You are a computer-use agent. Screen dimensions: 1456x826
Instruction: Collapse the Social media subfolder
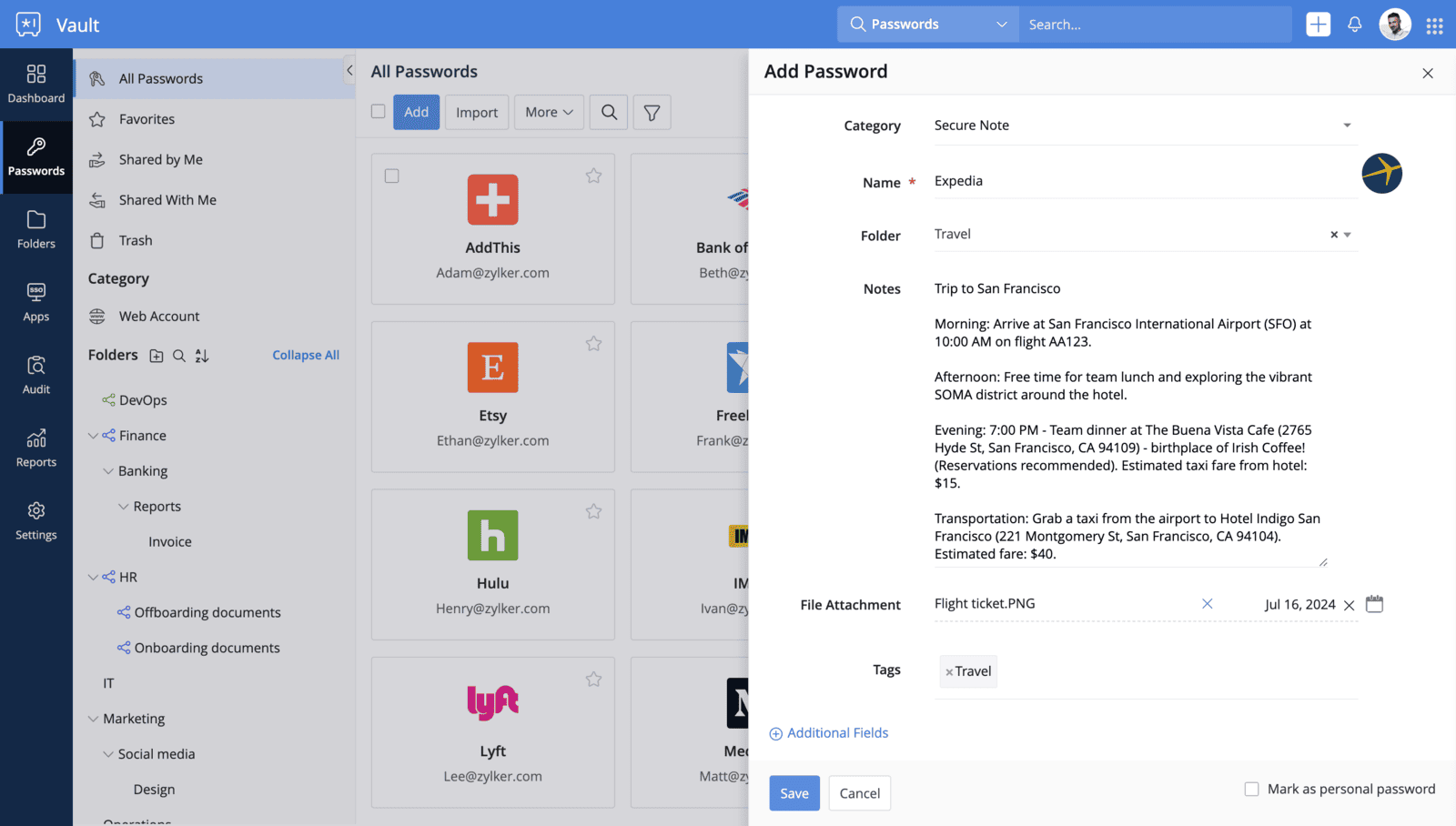[x=108, y=754]
